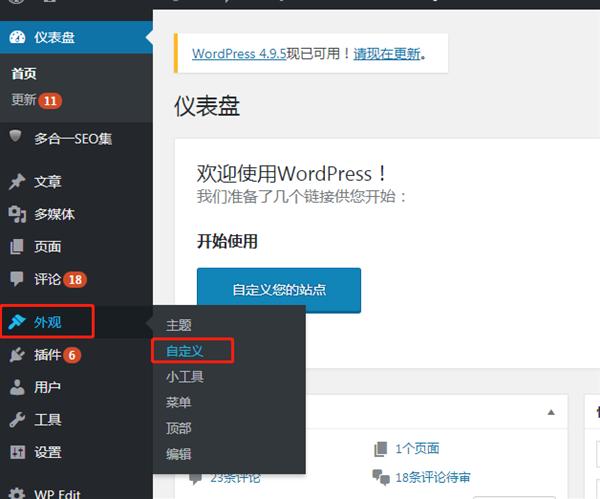Click the speech bubble icon for 评论
This screenshot has width=600, height=499.
[17, 279]
